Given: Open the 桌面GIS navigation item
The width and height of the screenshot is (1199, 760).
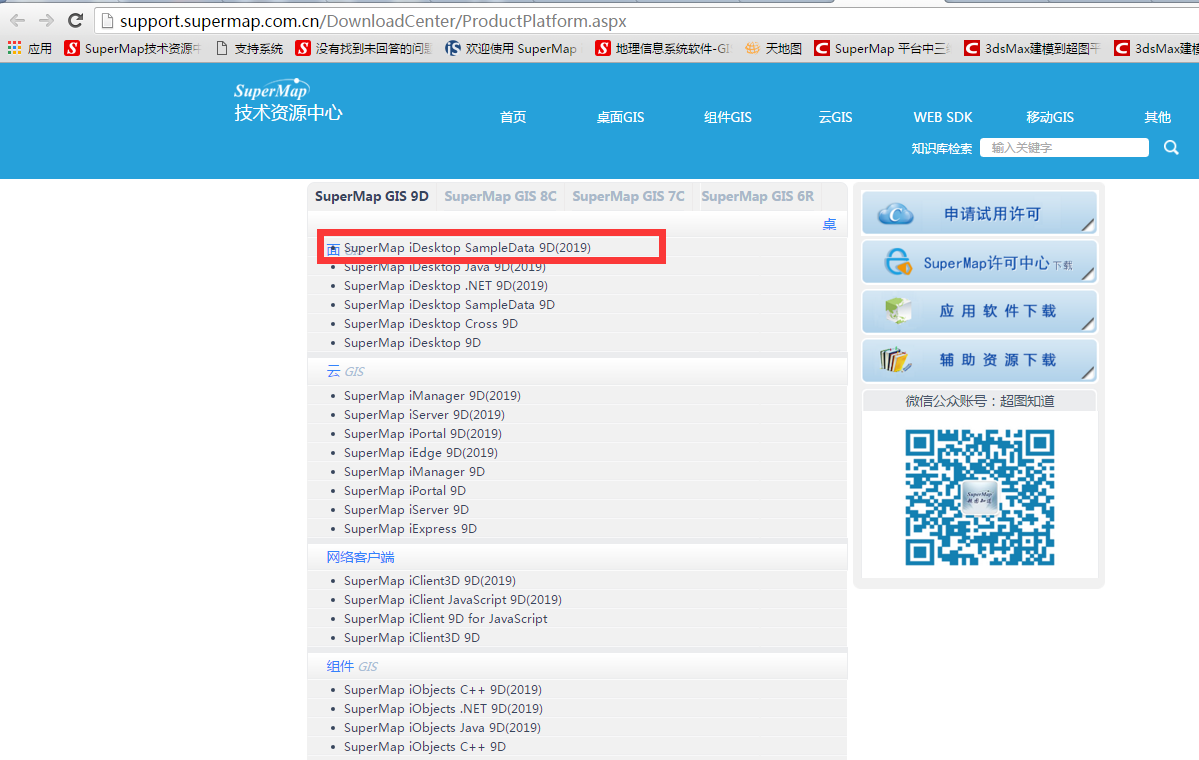Looking at the screenshot, I should coord(620,117).
